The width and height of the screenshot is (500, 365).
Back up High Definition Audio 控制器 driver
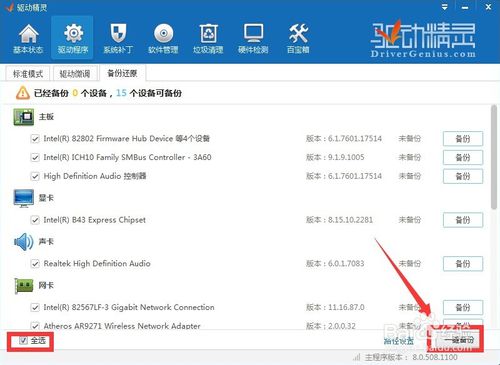pos(463,176)
